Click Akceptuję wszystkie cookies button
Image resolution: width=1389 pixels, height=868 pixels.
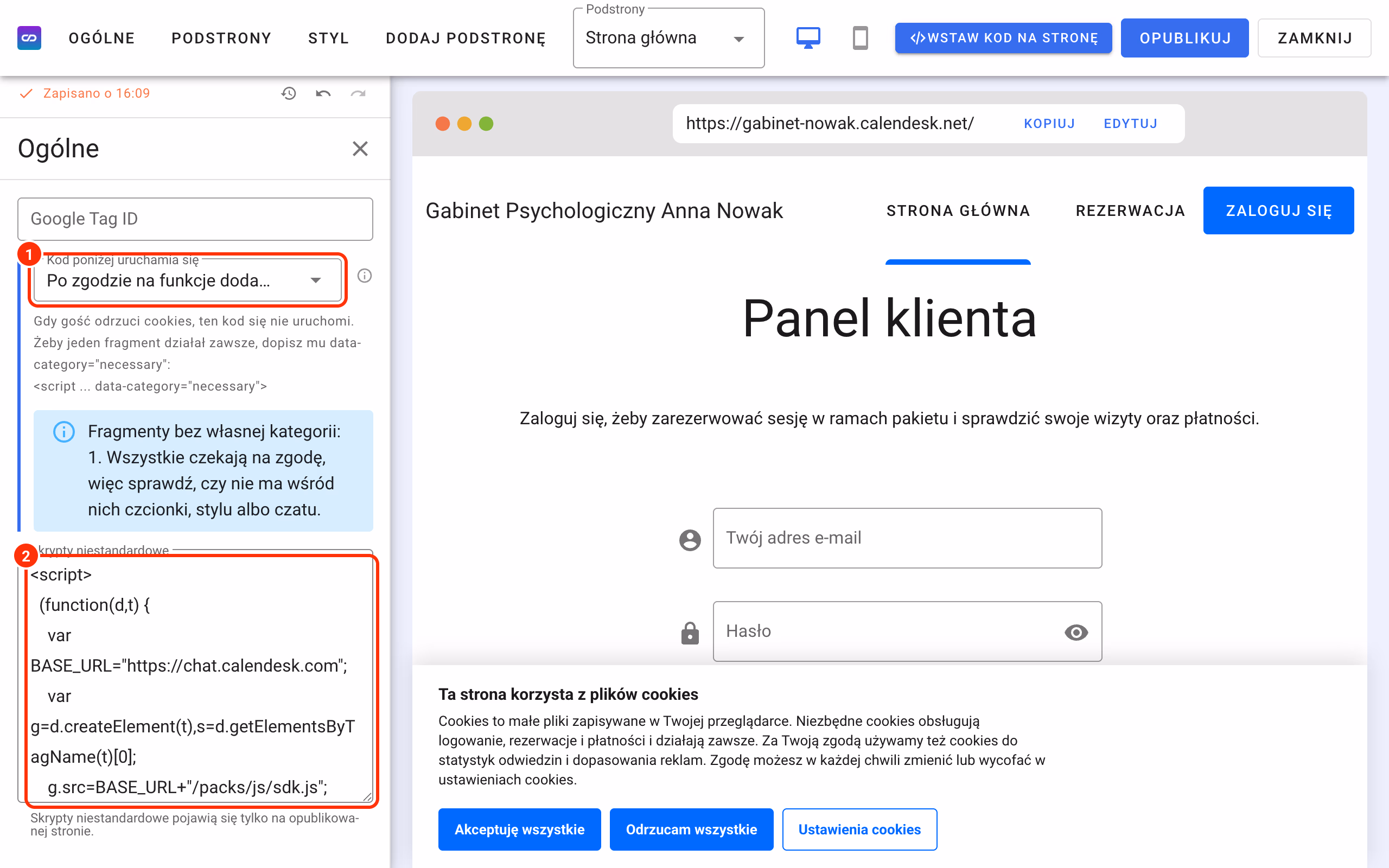click(519, 829)
